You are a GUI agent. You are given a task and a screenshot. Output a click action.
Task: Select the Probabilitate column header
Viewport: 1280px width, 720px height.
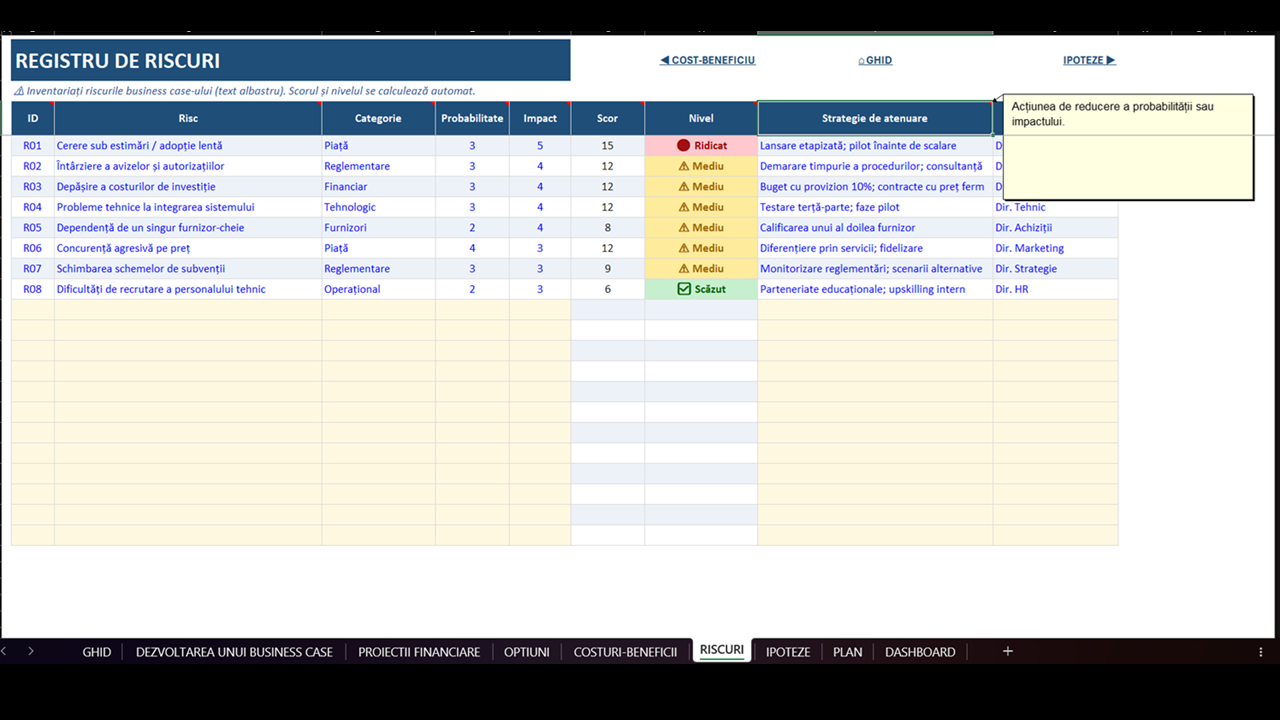coord(472,118)
